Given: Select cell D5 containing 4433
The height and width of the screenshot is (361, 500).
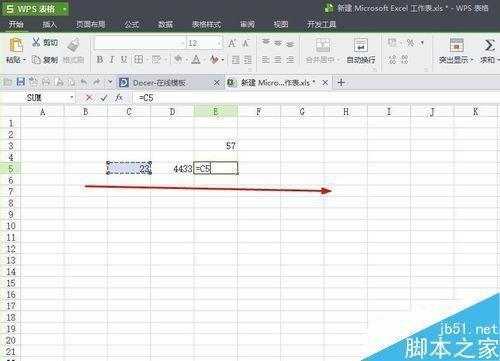Looking at the screenshot, I should [172, 168].
